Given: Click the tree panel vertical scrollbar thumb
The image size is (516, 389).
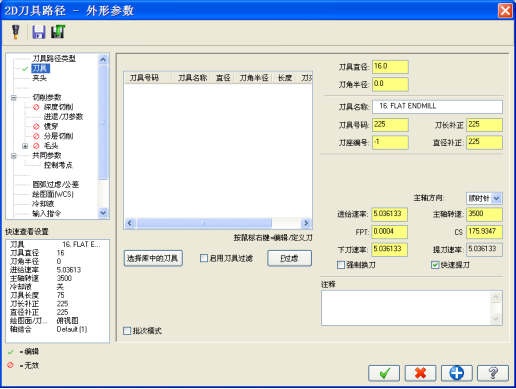Looking at the screenshot, I should point(103,123).
